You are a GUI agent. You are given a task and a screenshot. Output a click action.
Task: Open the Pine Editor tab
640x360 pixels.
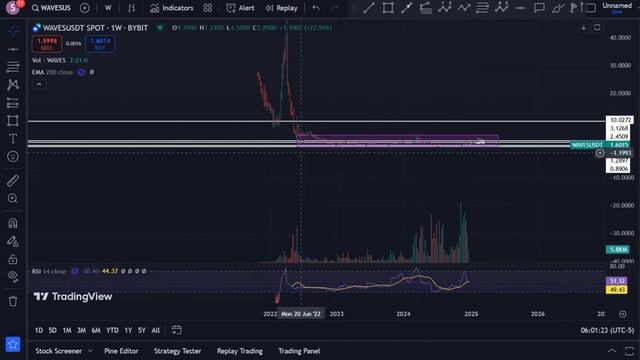pyautogui.click(x=121, y=351)
